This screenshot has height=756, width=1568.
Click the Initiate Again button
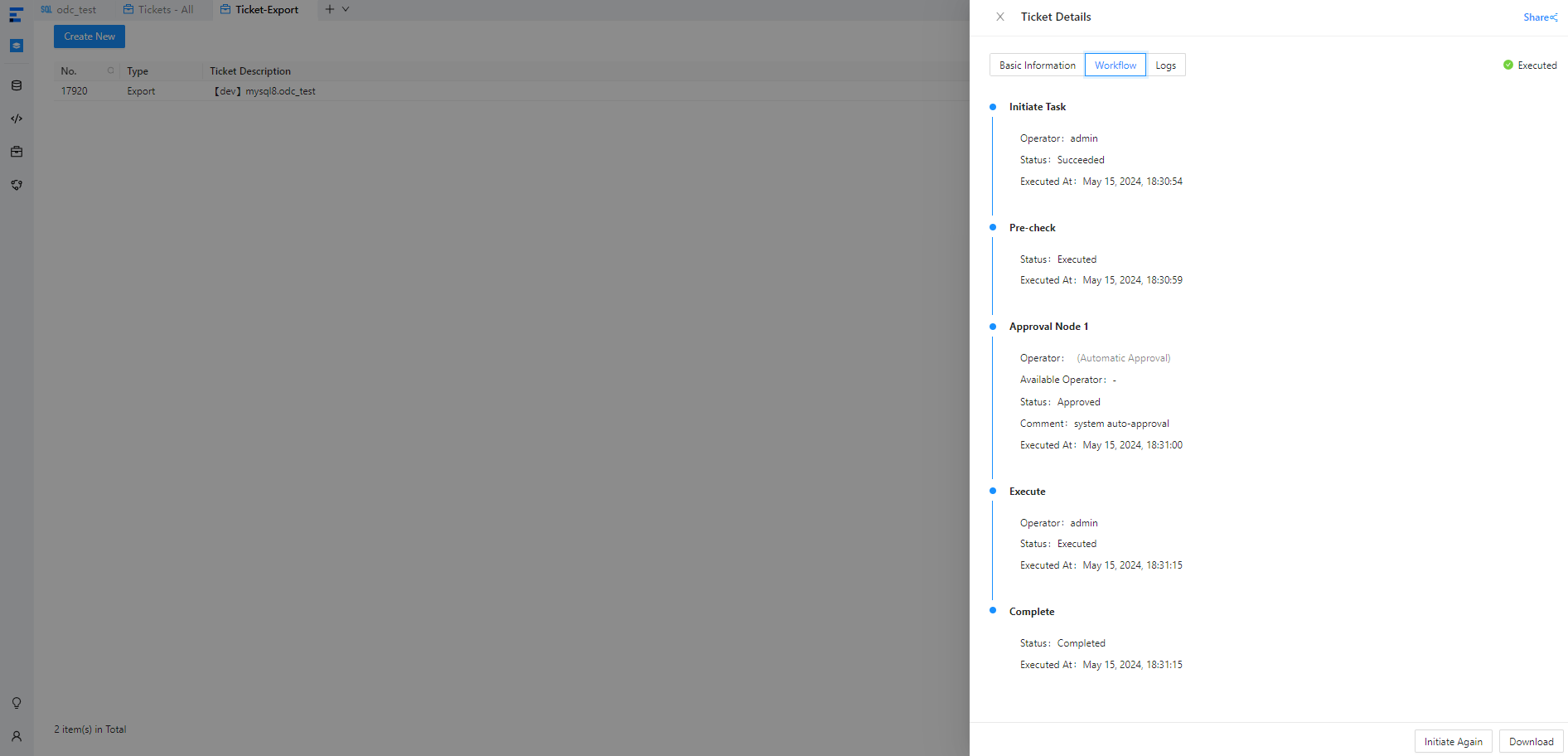click(1453, 742)
